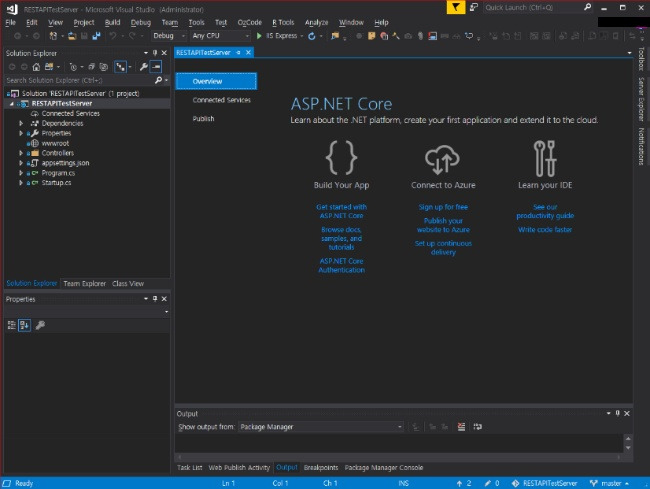
Task: Pin the Solution Explorer panel
Action: [155, 53]
